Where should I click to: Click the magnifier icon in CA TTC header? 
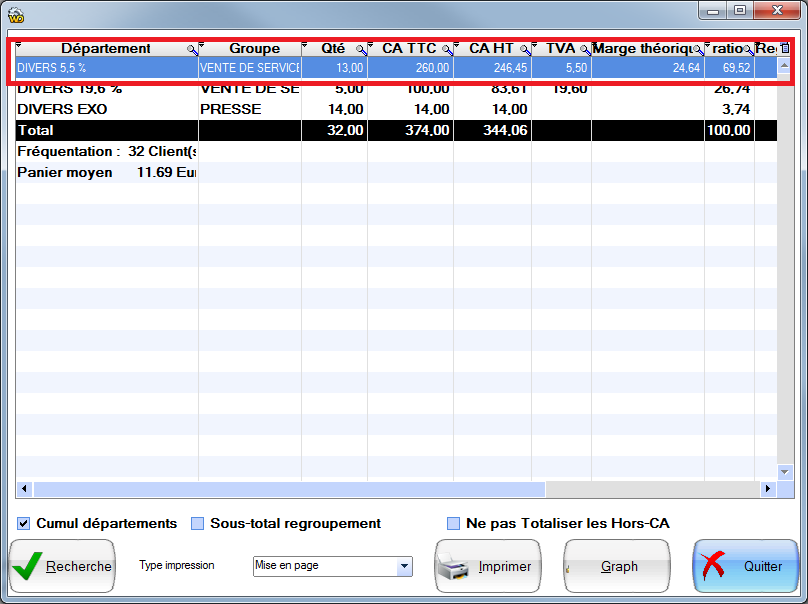click(x=446, y=49)
